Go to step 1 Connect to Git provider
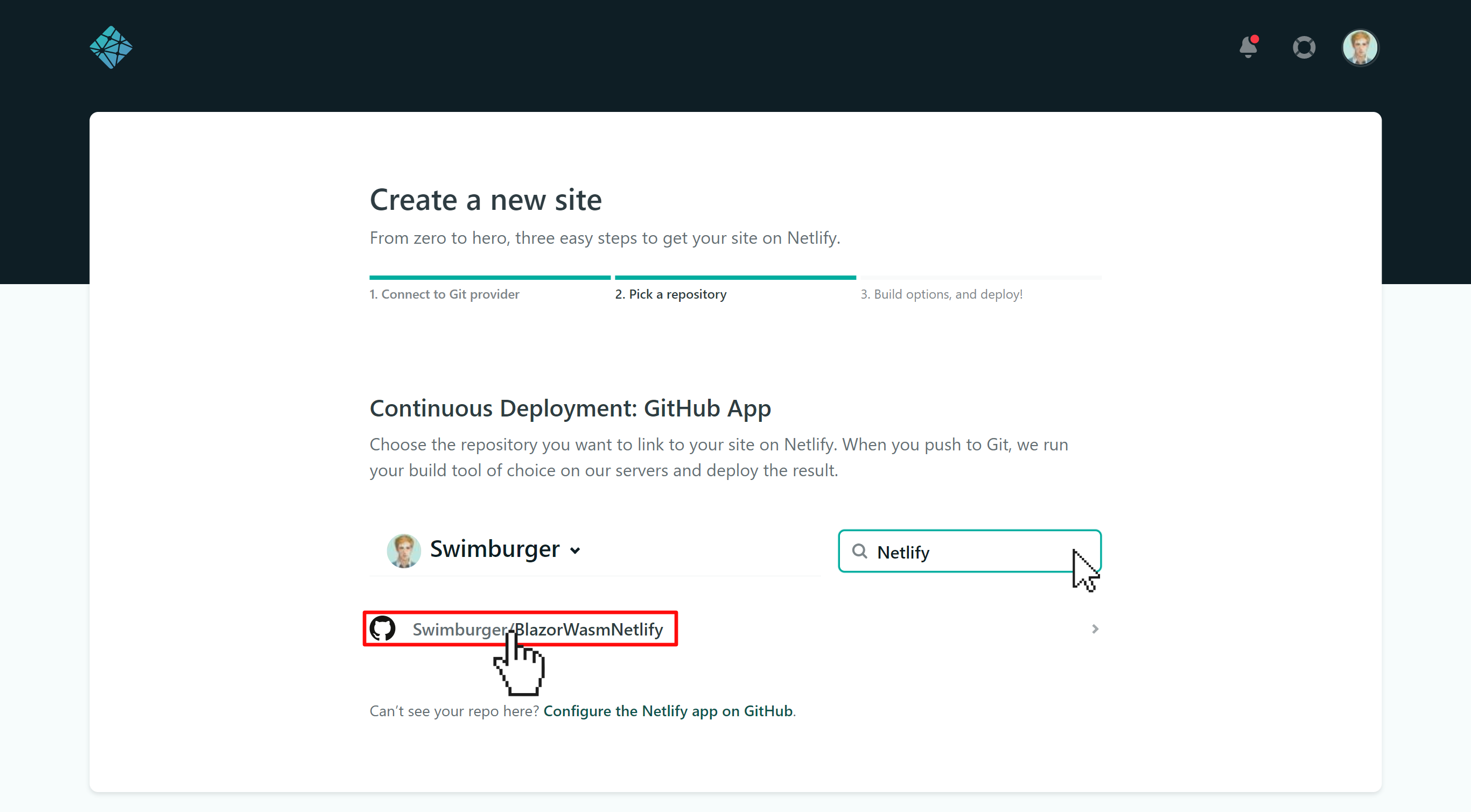Image resolution: width=1471 pixels, height=812 pixels. pos(444,294)
